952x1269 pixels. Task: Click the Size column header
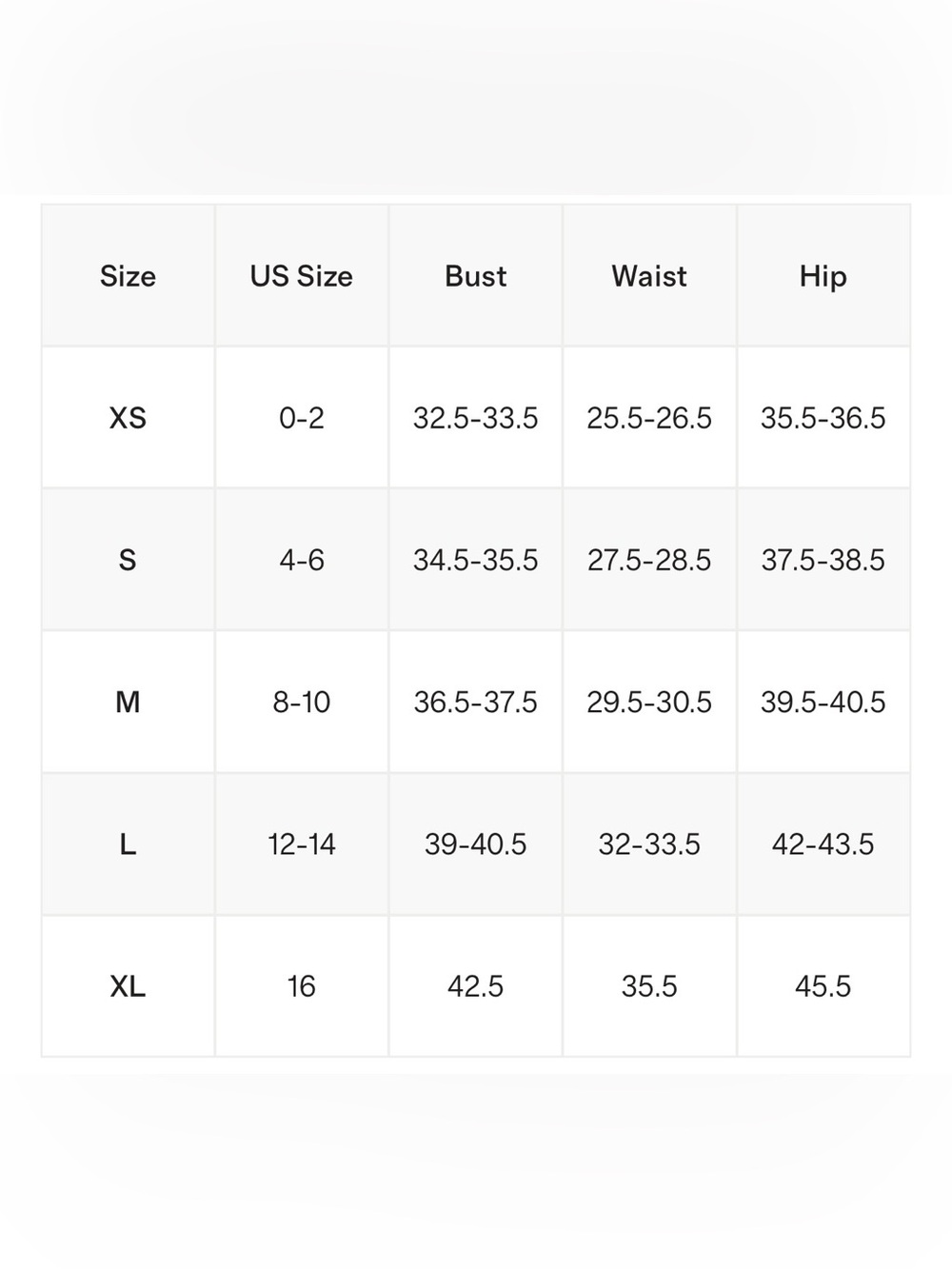tap(128, 276)
